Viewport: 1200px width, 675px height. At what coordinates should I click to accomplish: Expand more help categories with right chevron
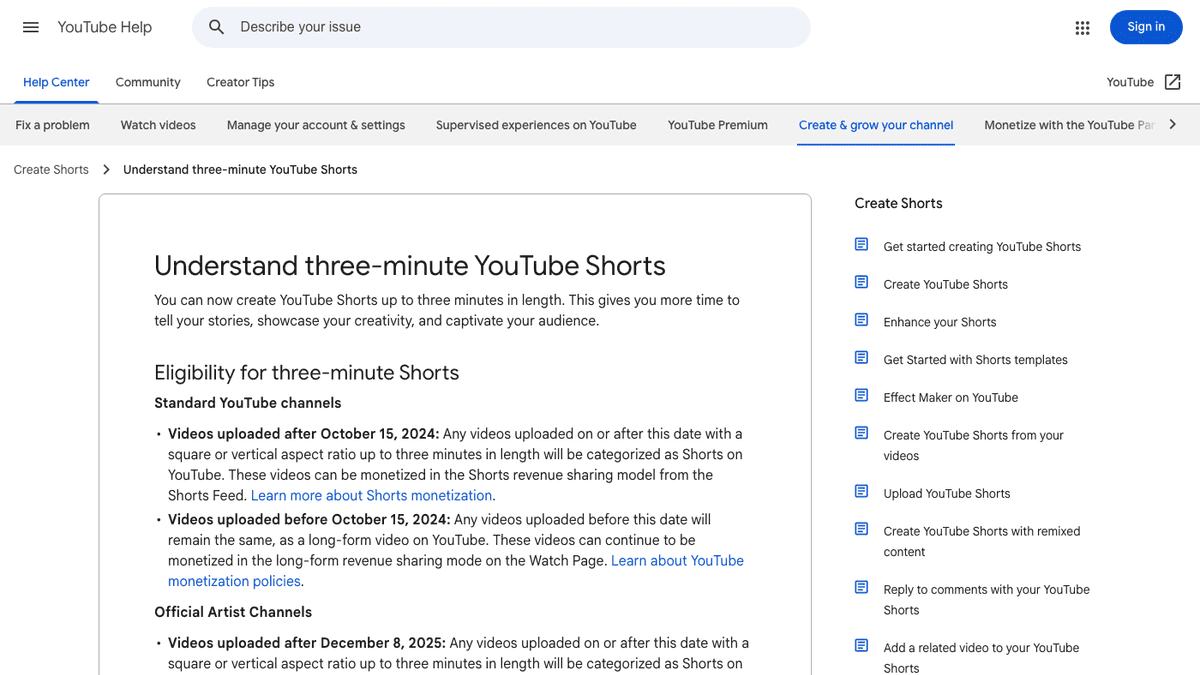pyautogui.click(x=1173, y=125)
